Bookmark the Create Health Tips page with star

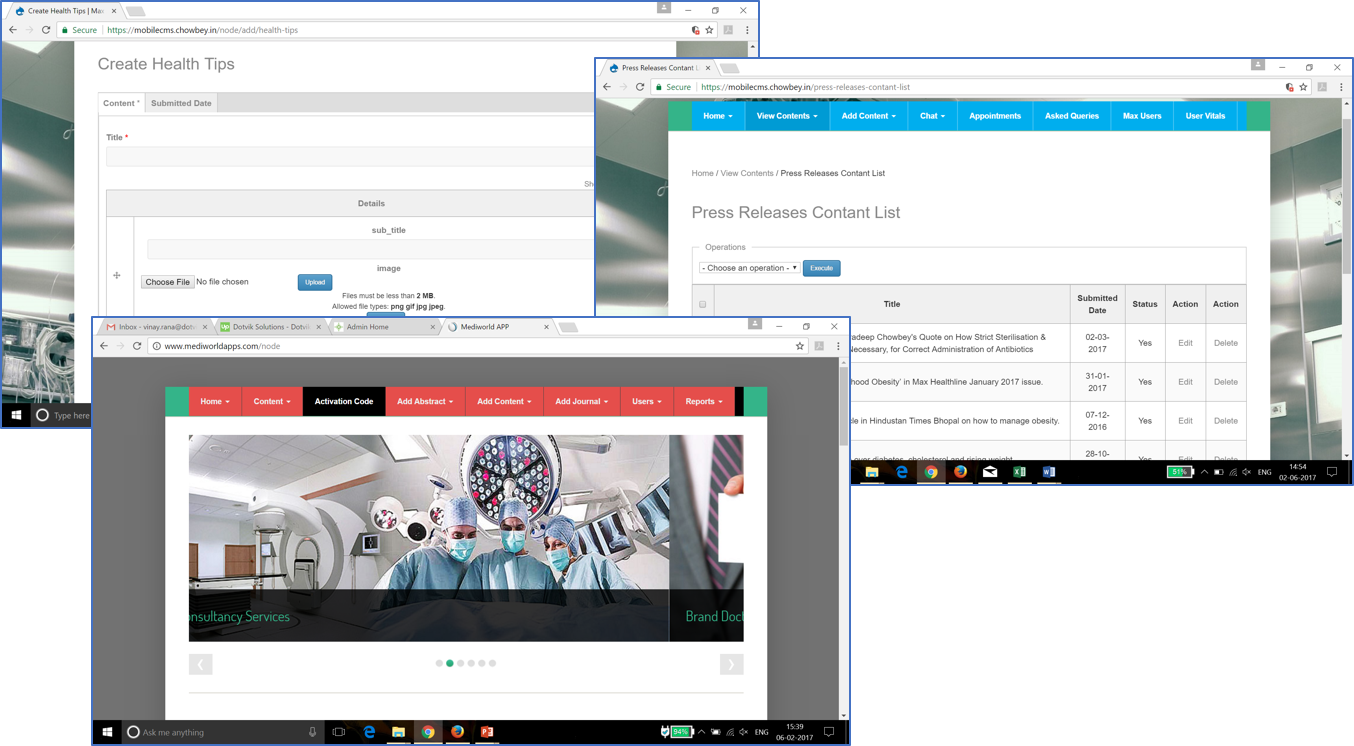pyautogui.click(x=710, y=30)
